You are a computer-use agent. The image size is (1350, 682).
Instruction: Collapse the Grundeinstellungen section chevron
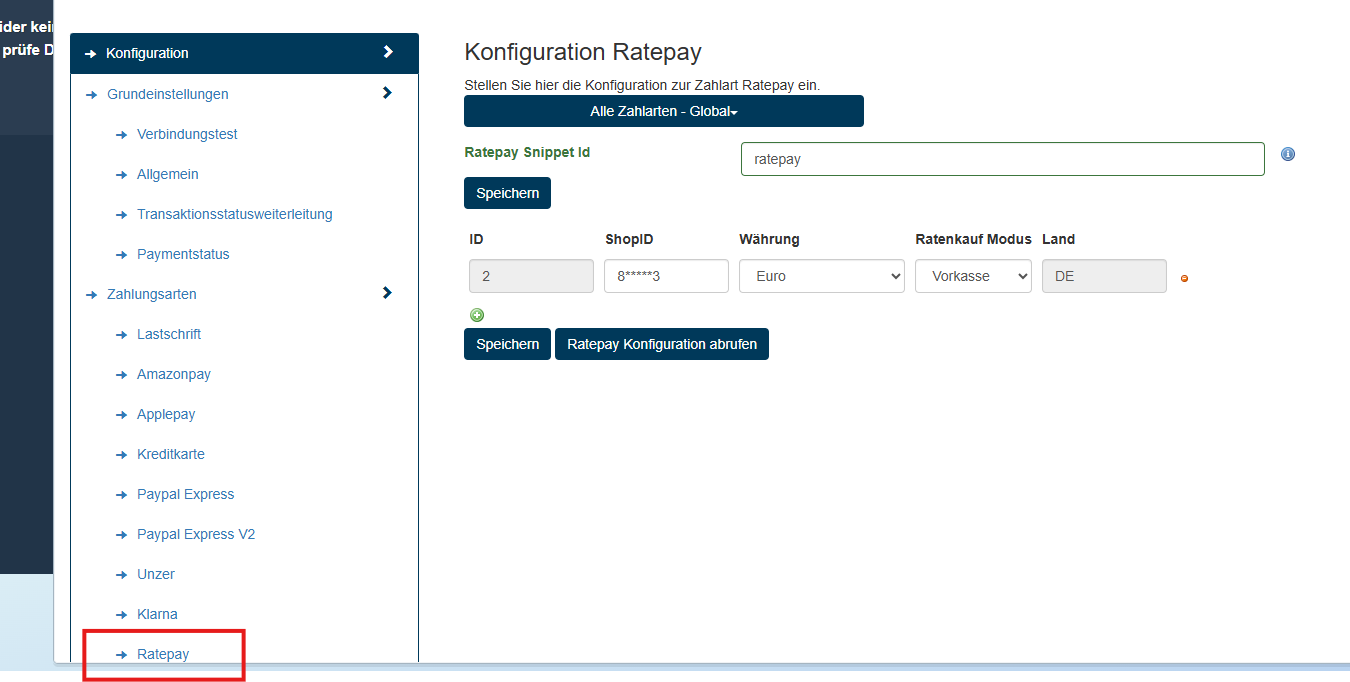pyautogui.click(x=387, y=93)
